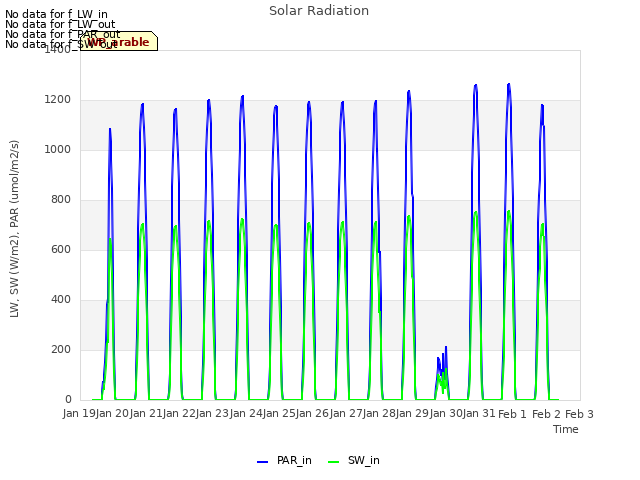Click the 0 y-axis tick label
Screen dimensions: 640x480
click(68, 400)
